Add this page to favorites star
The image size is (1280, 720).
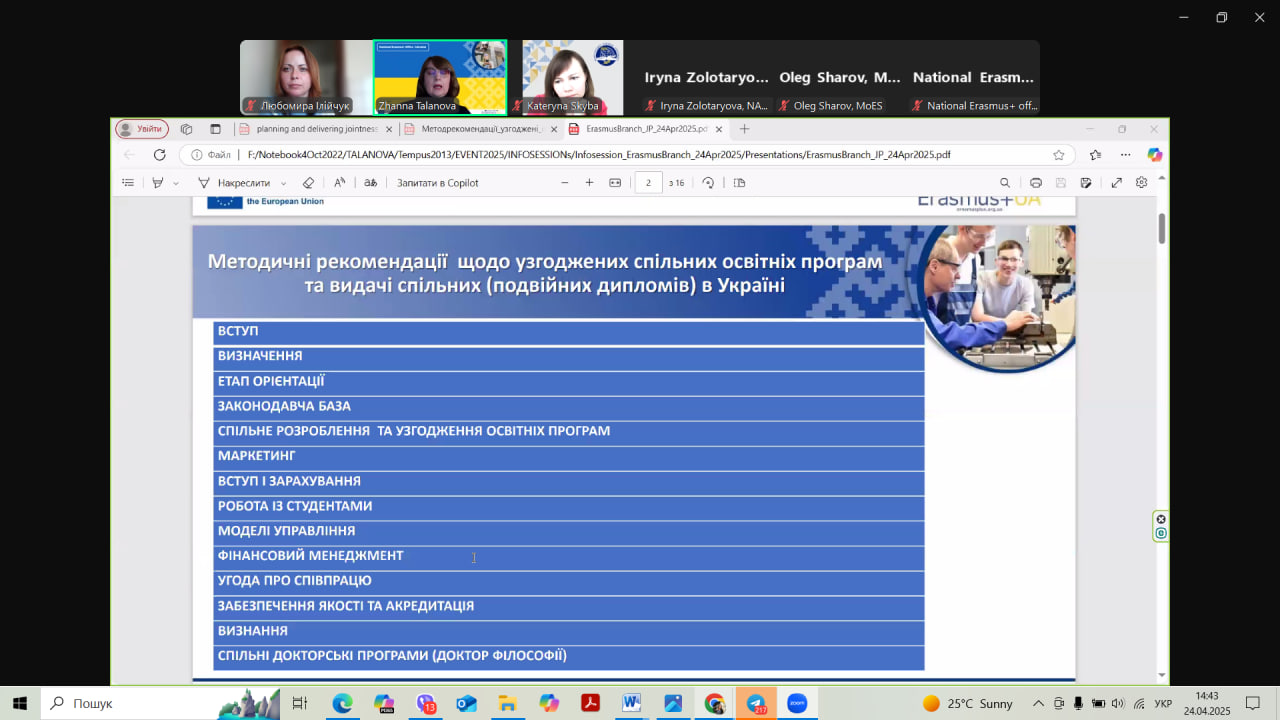click(1058, 155)
